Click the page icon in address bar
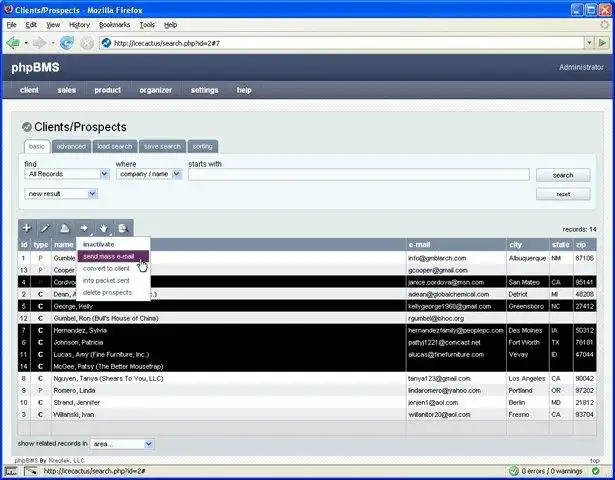 [x=106, y=43]
